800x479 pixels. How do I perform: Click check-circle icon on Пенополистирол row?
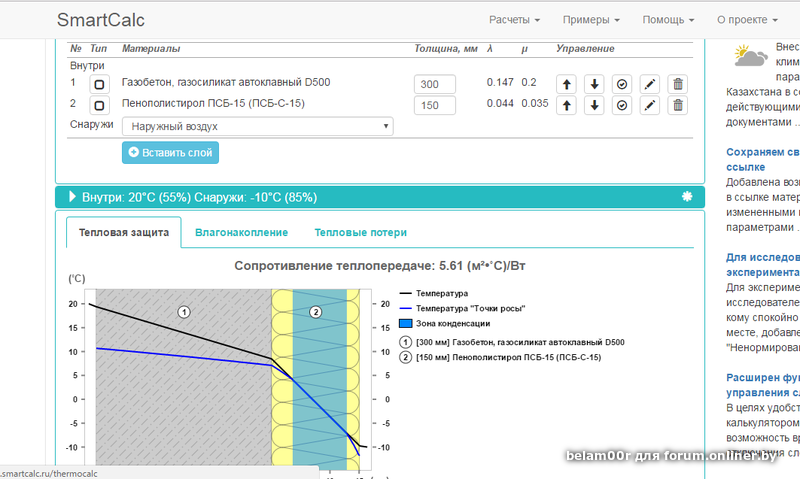coord(622,105)
